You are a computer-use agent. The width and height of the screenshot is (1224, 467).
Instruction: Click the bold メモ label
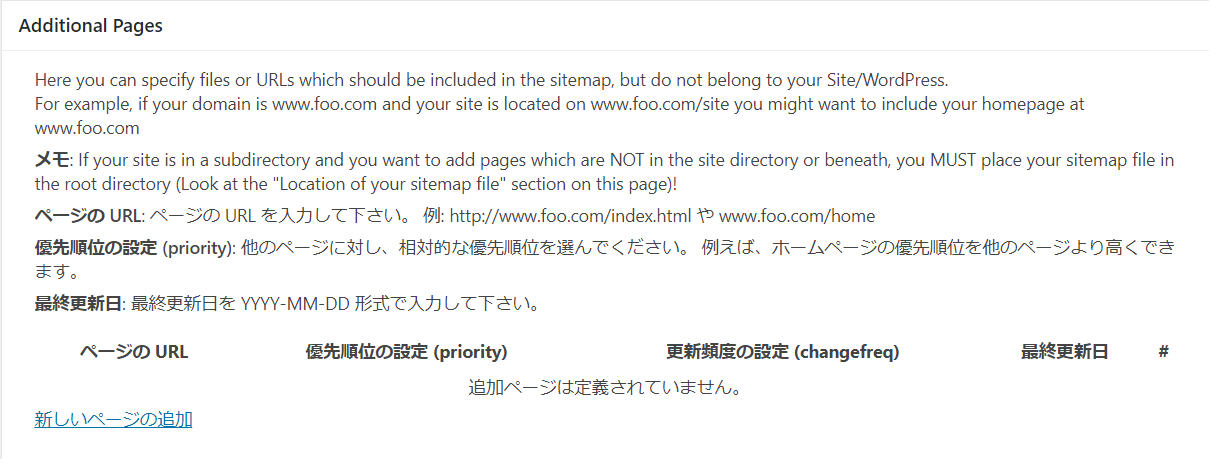coord(51,159)
